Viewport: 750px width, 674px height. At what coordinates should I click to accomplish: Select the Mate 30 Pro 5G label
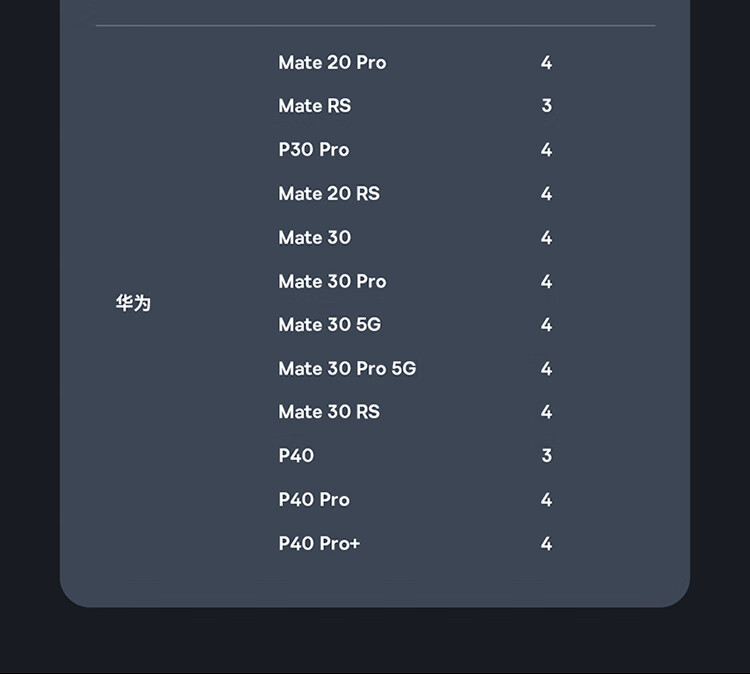(347, 369)
